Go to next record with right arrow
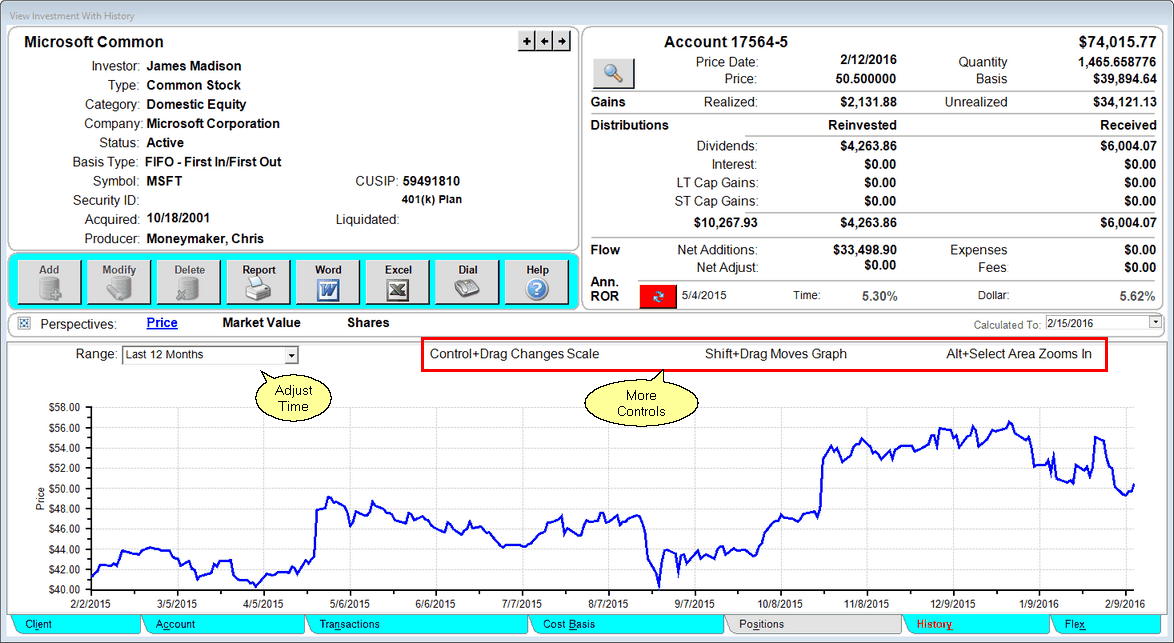Screen dimensions: 1174x643 coord(562,41)
